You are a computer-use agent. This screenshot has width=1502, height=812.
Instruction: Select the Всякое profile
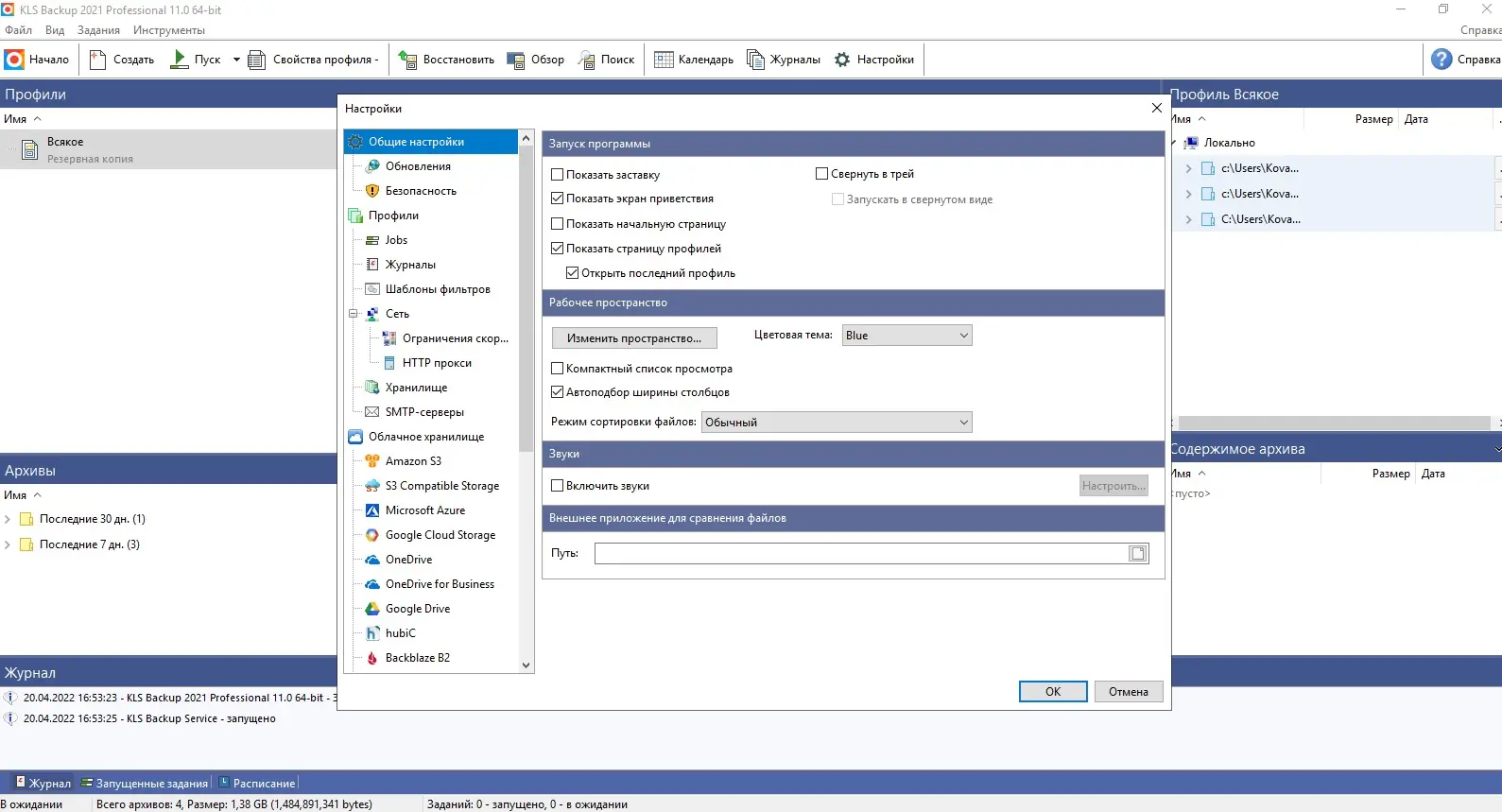[x=168, y=149]
